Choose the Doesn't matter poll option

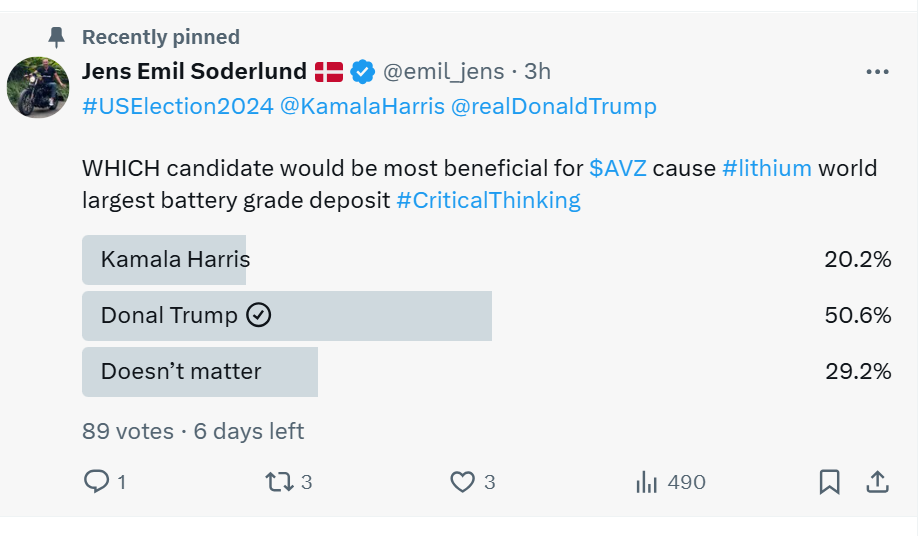click(181, 372)
